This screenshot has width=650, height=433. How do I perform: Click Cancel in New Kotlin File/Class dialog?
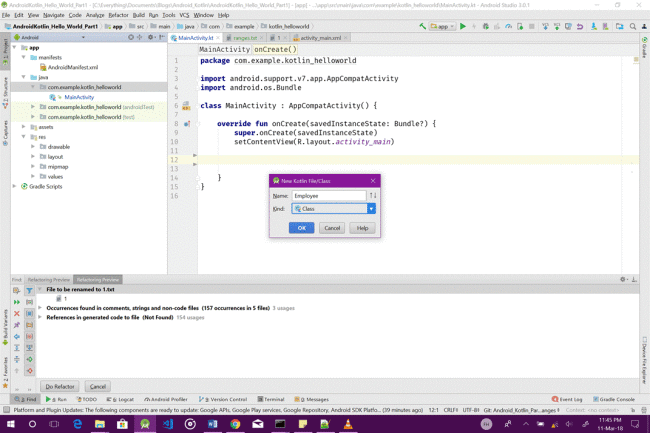click(332, 228)
